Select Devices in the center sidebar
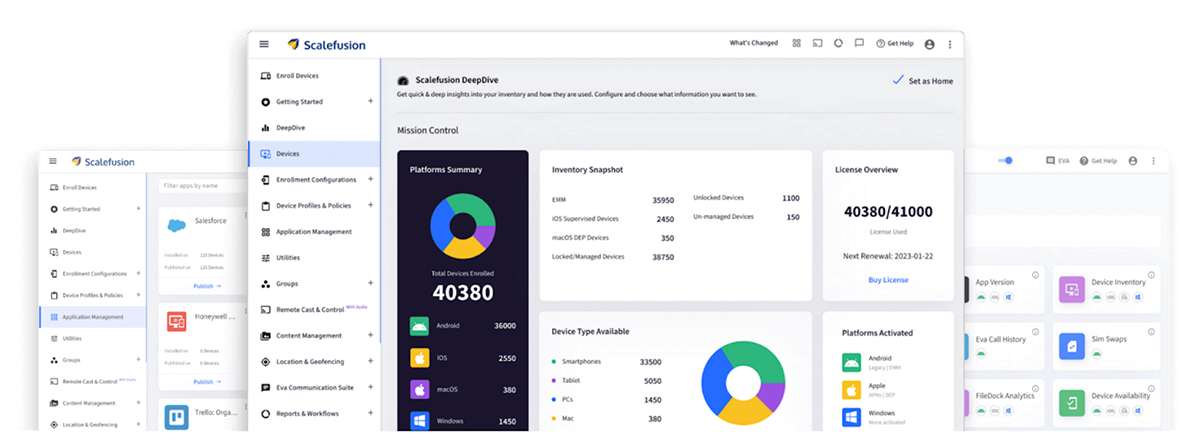Image resolution: width=1200 pixels, height=441 pixels. (314, 154)
